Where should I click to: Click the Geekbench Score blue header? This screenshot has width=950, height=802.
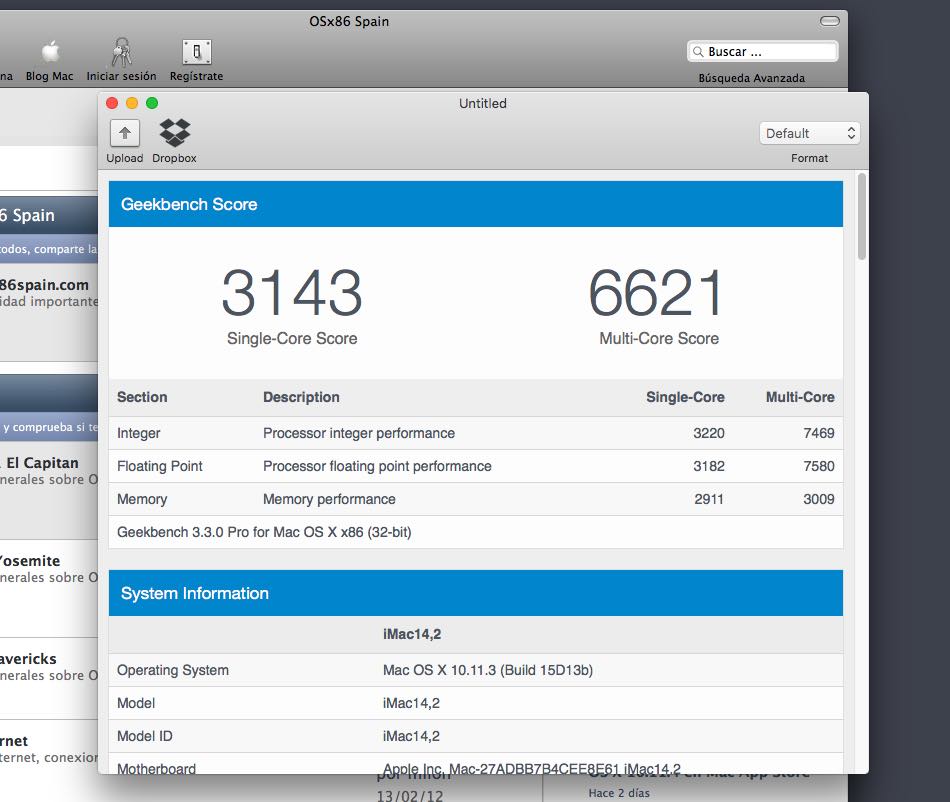tap(476, 204)
